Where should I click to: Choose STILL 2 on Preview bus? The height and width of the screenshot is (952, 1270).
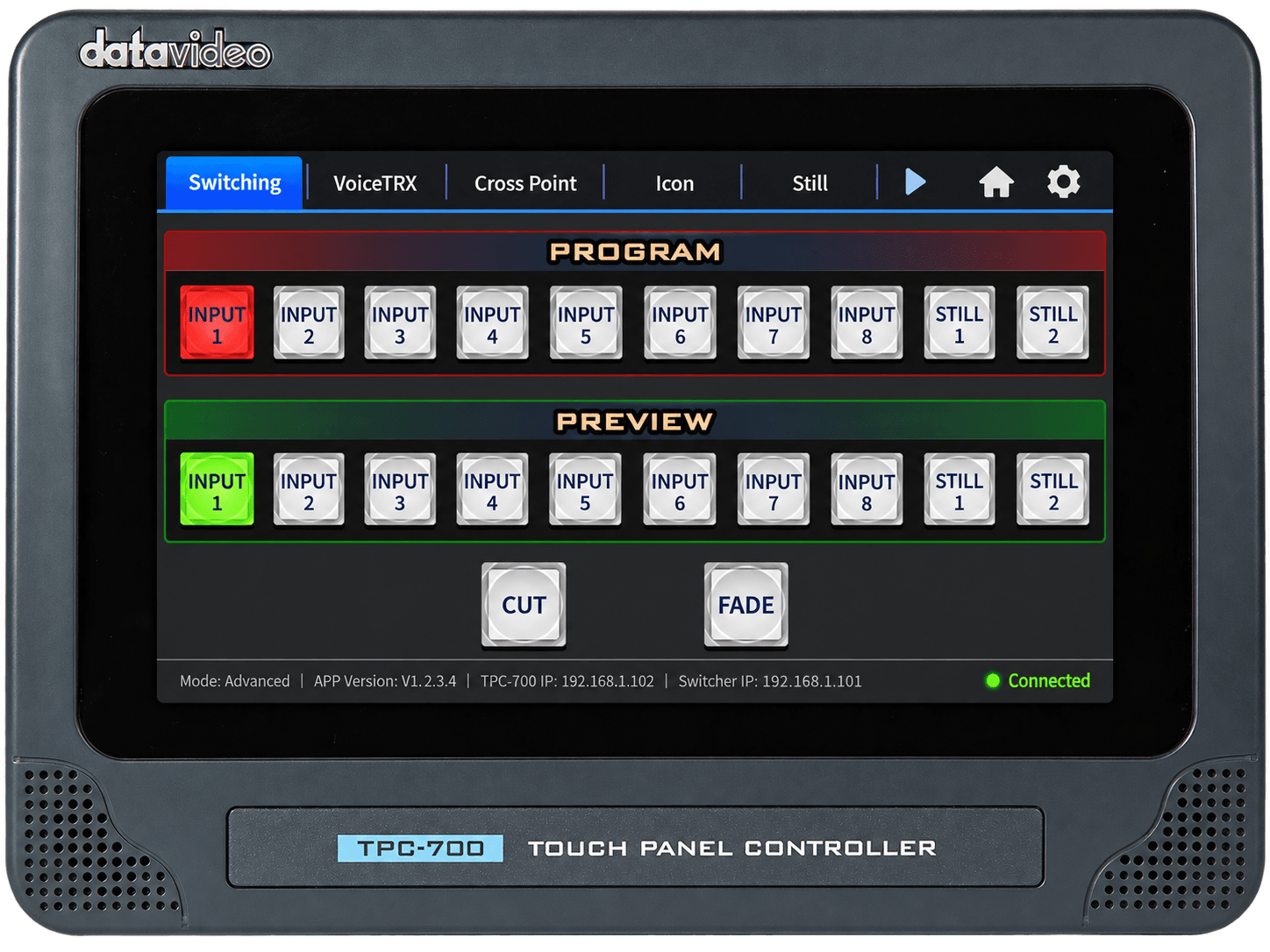(x=1052, y=490)
